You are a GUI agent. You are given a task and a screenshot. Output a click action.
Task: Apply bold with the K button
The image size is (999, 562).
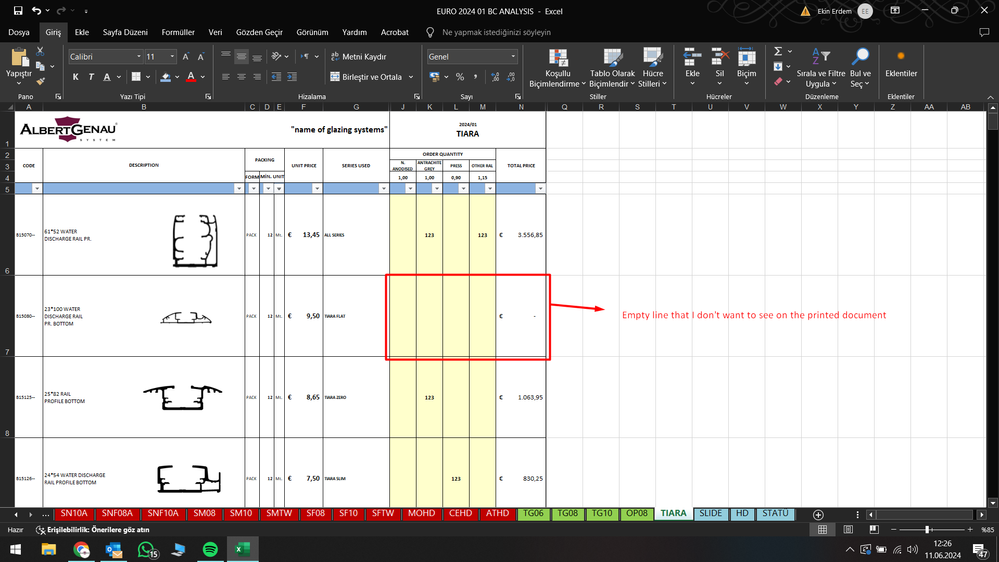pyautogui.click(x=75, y=77)
